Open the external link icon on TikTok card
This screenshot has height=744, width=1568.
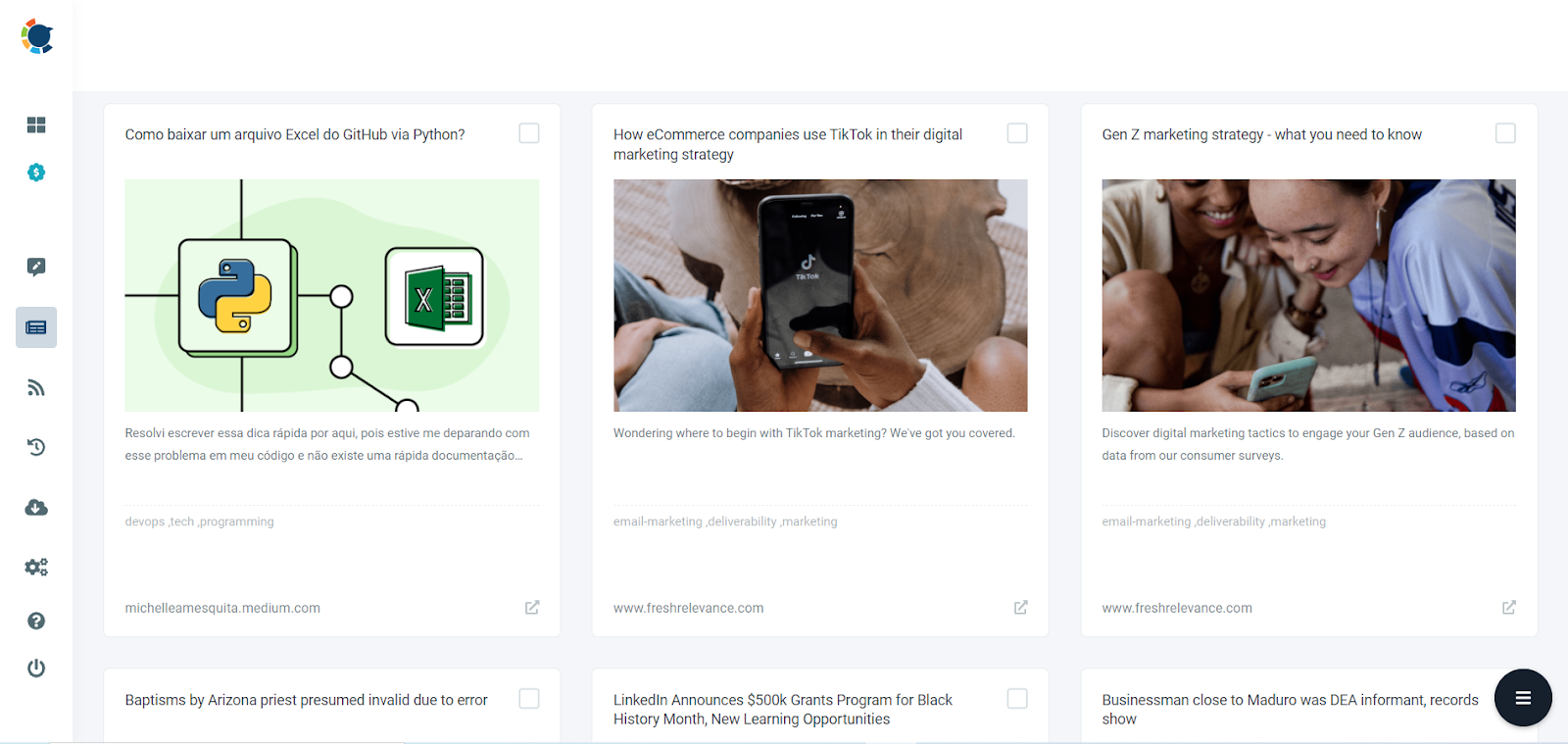pyautogui.click(x=1020, y=608)
